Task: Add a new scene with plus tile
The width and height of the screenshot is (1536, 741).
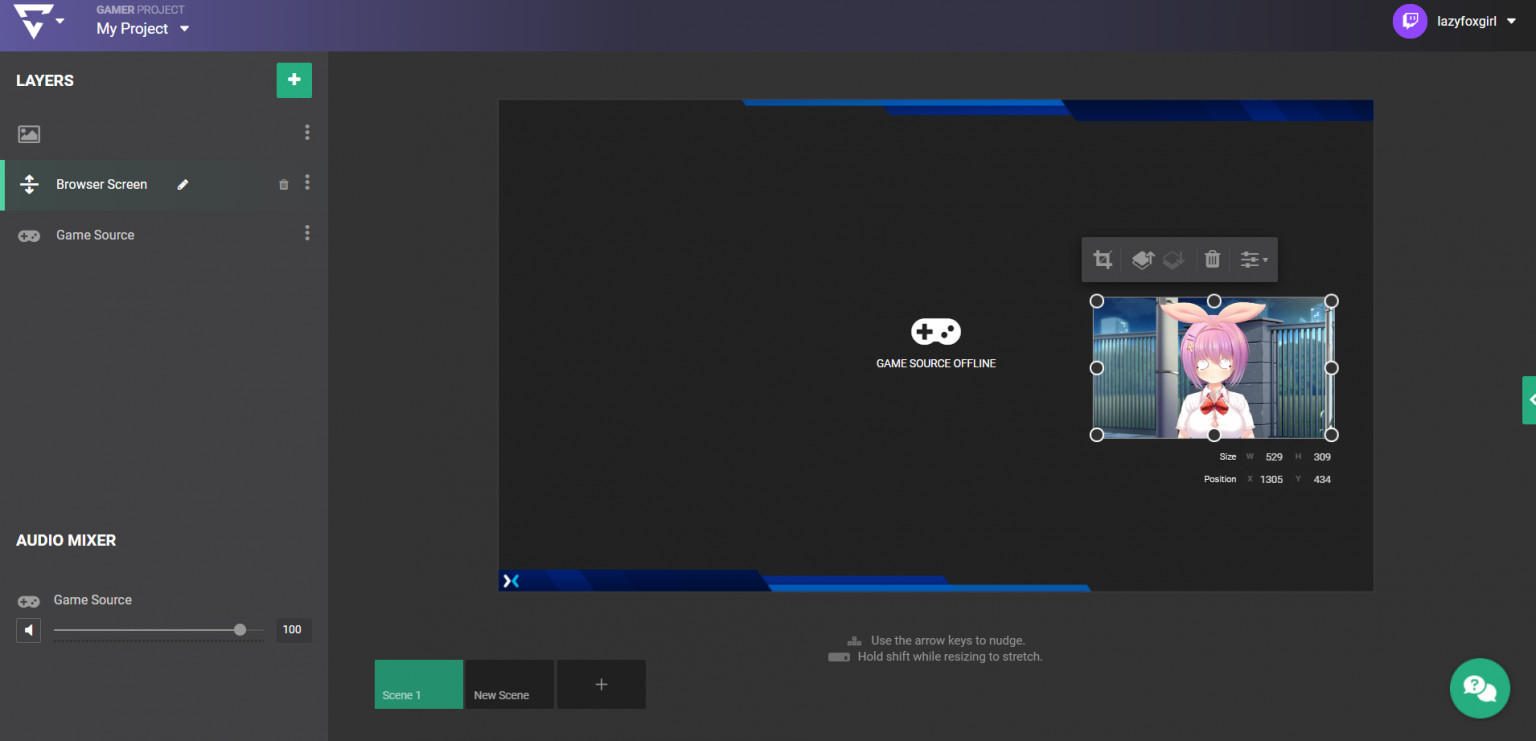Action: pos(601,684)
